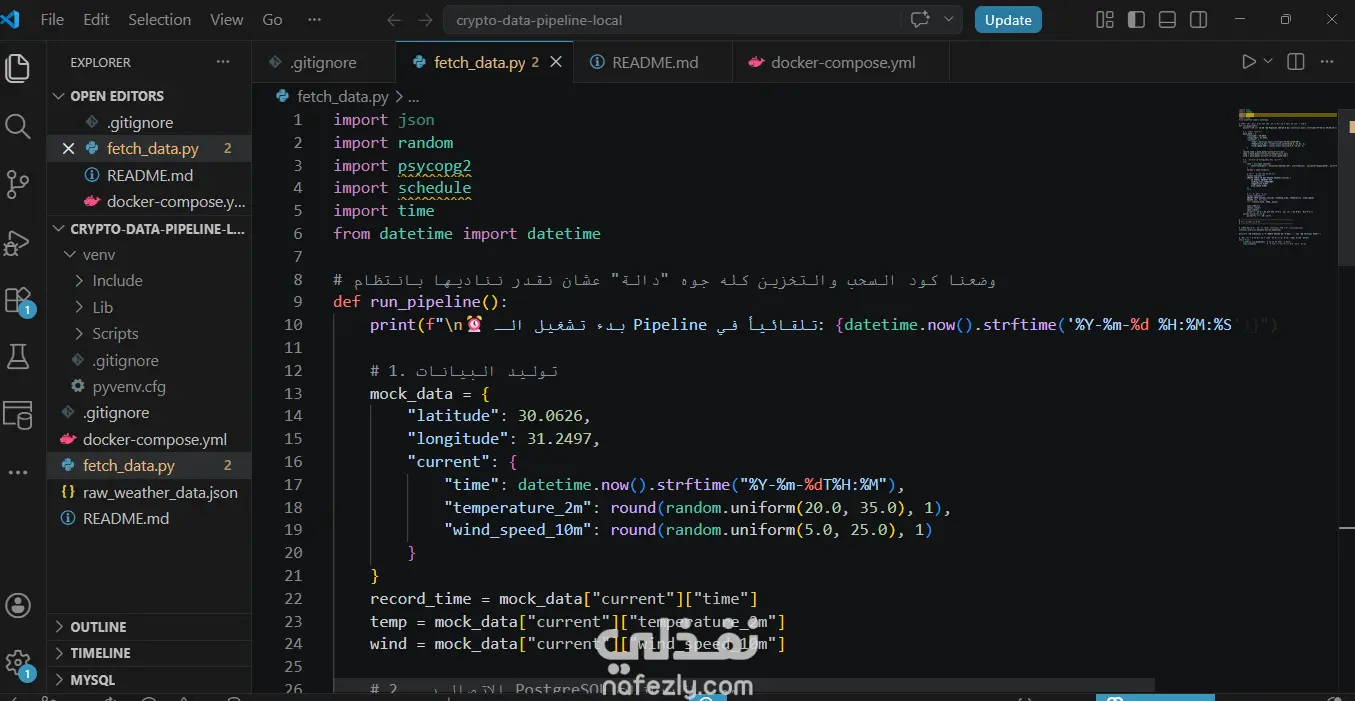The width and height of the screenshot is (1355, 701).
Task: Open the Testing flask view
Action: 18,356
